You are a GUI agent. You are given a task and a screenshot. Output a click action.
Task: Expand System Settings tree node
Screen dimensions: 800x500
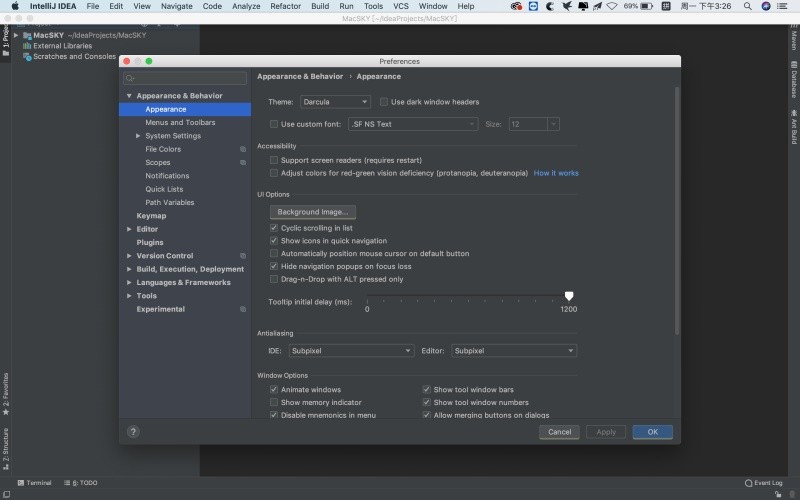tap(138, 136)
